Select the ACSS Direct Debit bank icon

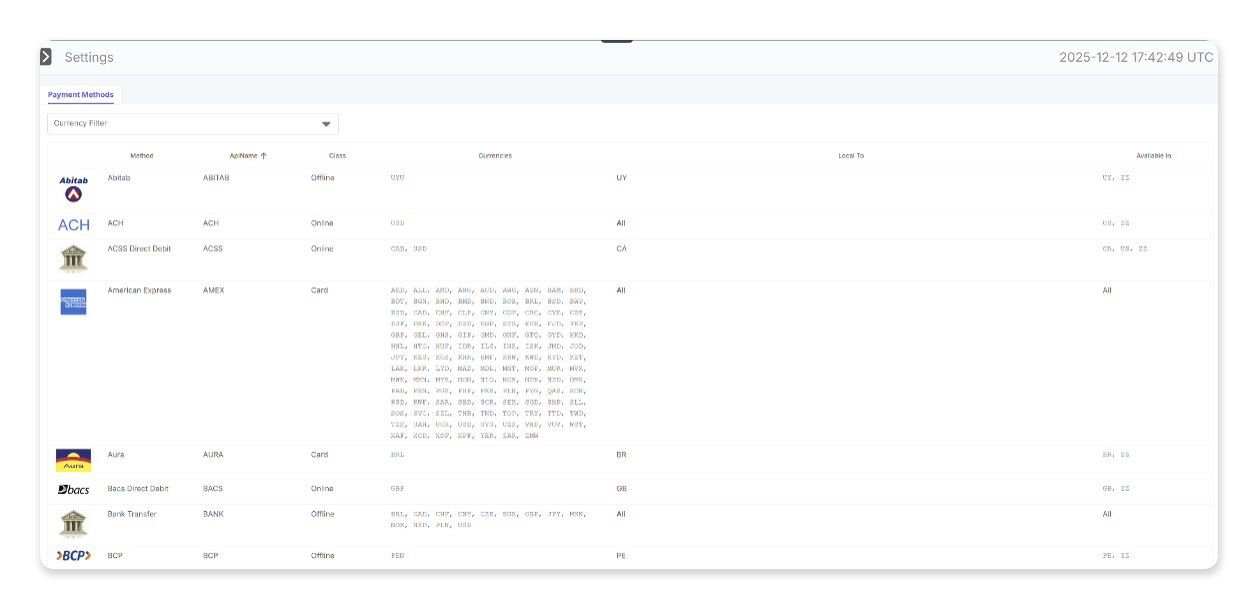coord(74,258)
